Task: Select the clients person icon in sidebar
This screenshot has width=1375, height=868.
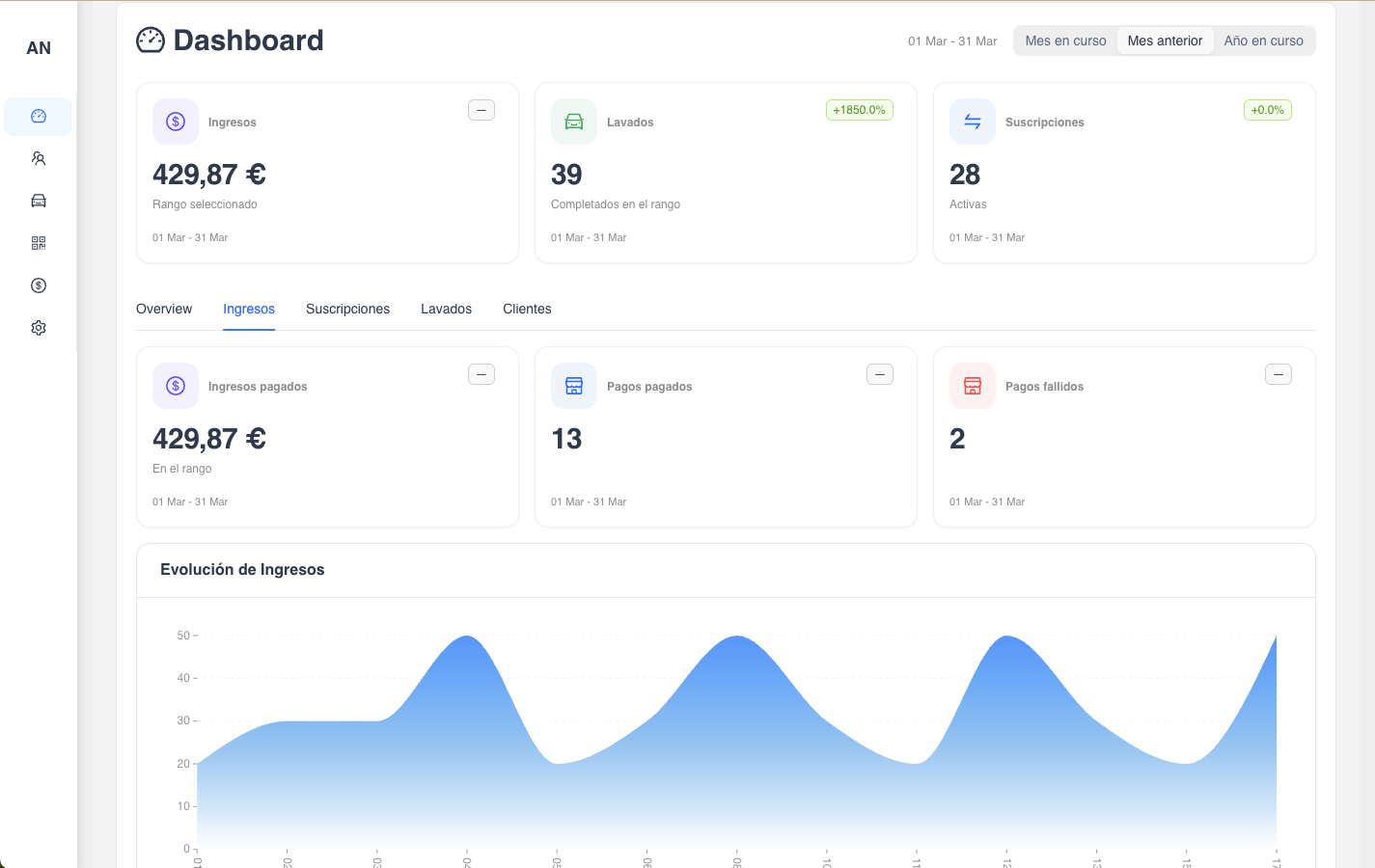Action: 39,157
